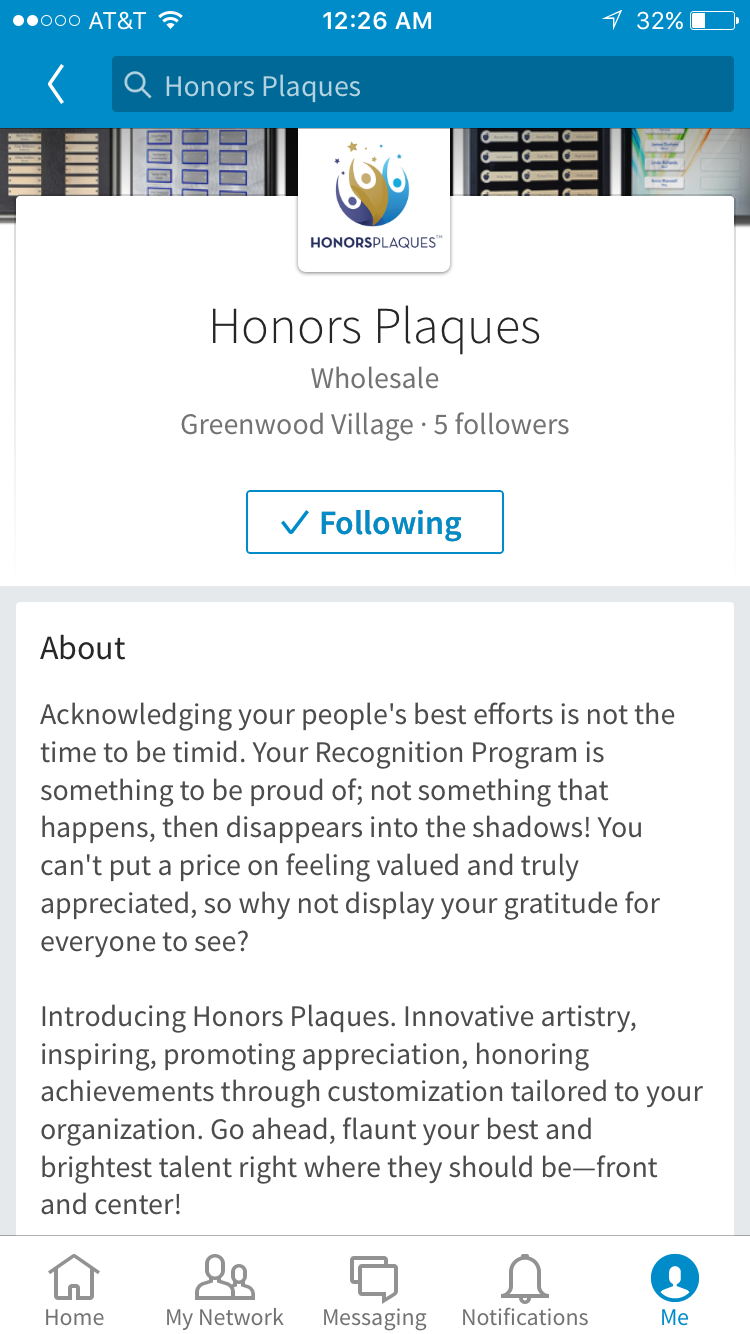View the Notifications bell tab
The image size is (750, 1334).
click(525, 1290)
